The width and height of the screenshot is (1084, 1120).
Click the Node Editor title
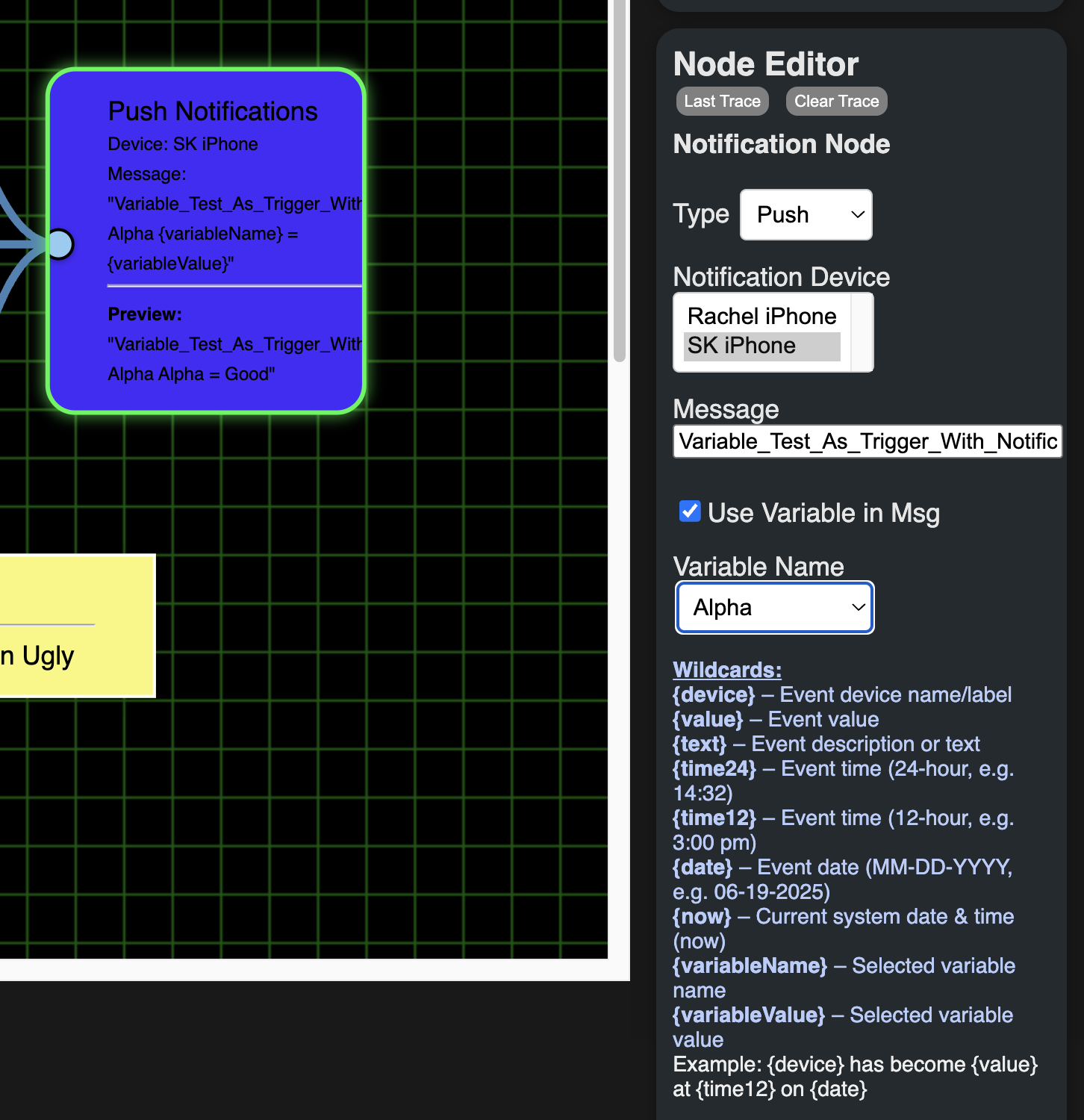point(766,64)
